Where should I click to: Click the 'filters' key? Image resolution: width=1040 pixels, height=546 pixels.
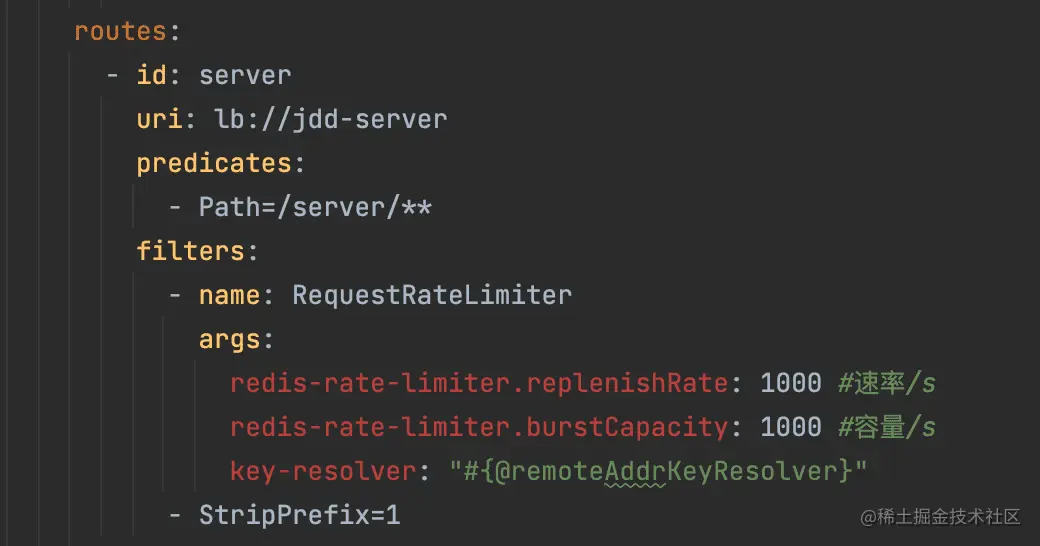click(190, 251)
